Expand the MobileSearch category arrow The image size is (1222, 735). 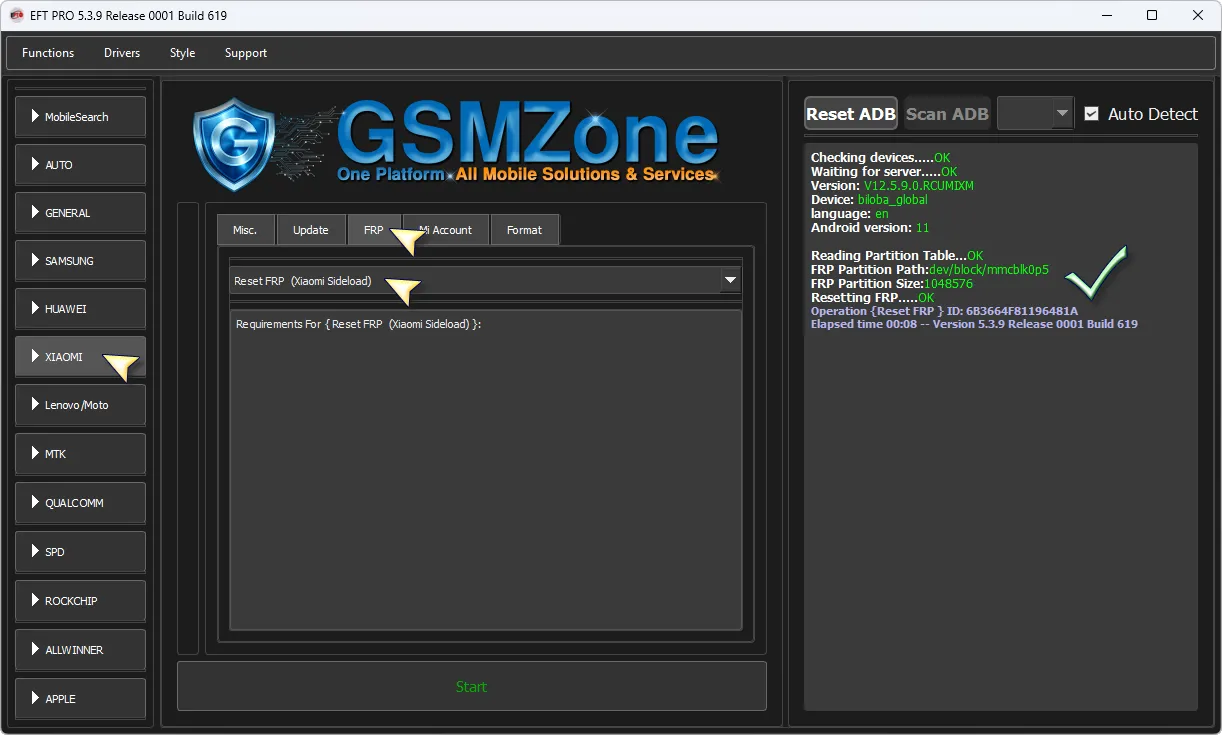36,117
